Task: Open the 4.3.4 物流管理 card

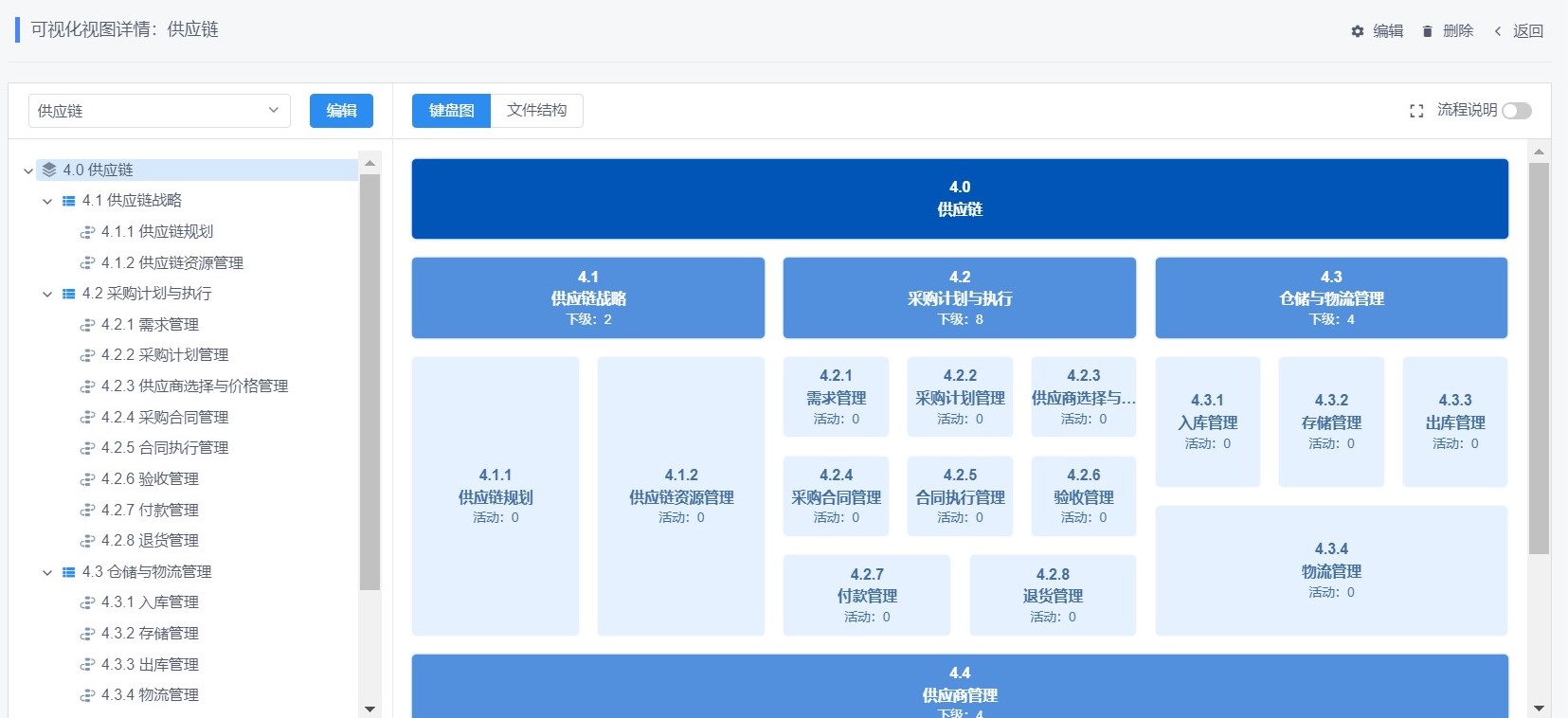Action: coord(1331,570)
